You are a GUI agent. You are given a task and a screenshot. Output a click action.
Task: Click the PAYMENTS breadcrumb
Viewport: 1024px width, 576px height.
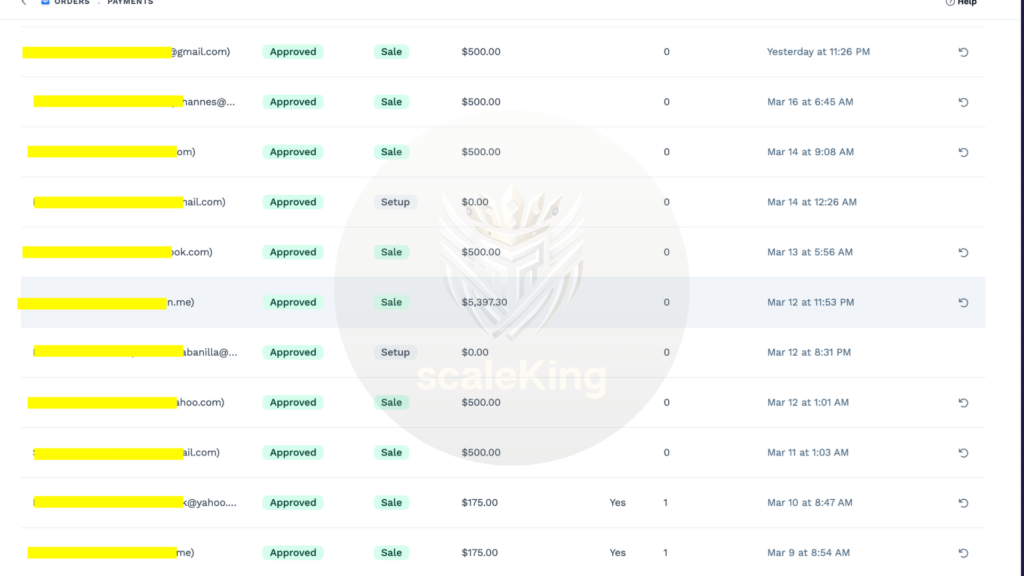[130, 3]
